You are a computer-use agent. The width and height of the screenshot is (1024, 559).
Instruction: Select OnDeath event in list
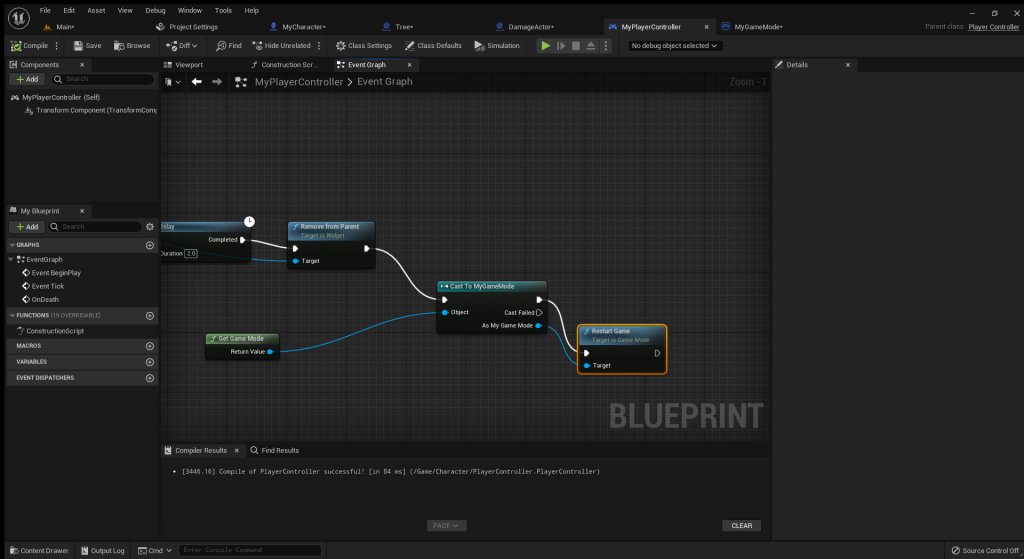click(x=45, y=299)
